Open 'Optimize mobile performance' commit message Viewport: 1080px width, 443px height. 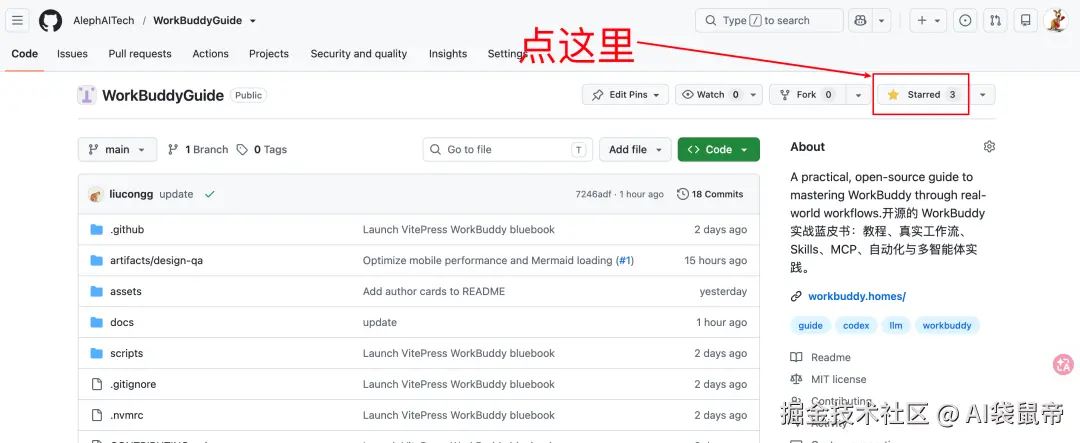(487, 260)
